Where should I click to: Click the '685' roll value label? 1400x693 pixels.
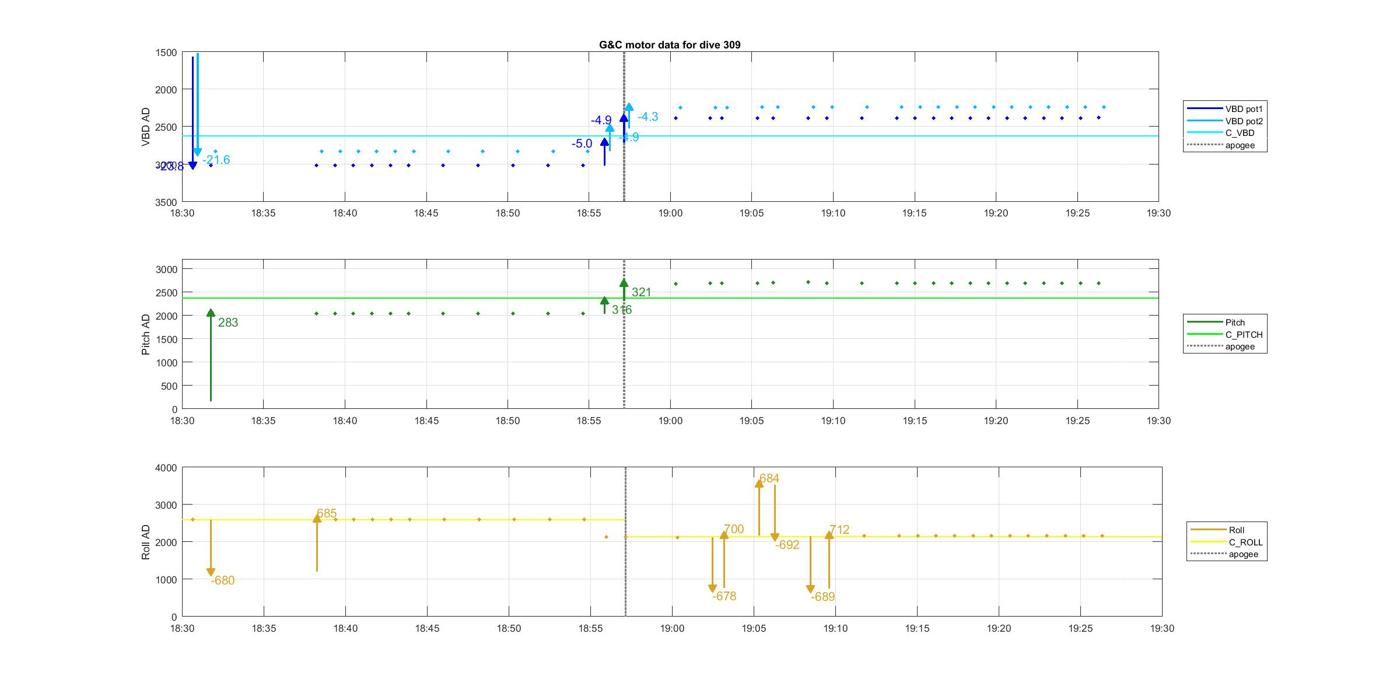(327, 514)
